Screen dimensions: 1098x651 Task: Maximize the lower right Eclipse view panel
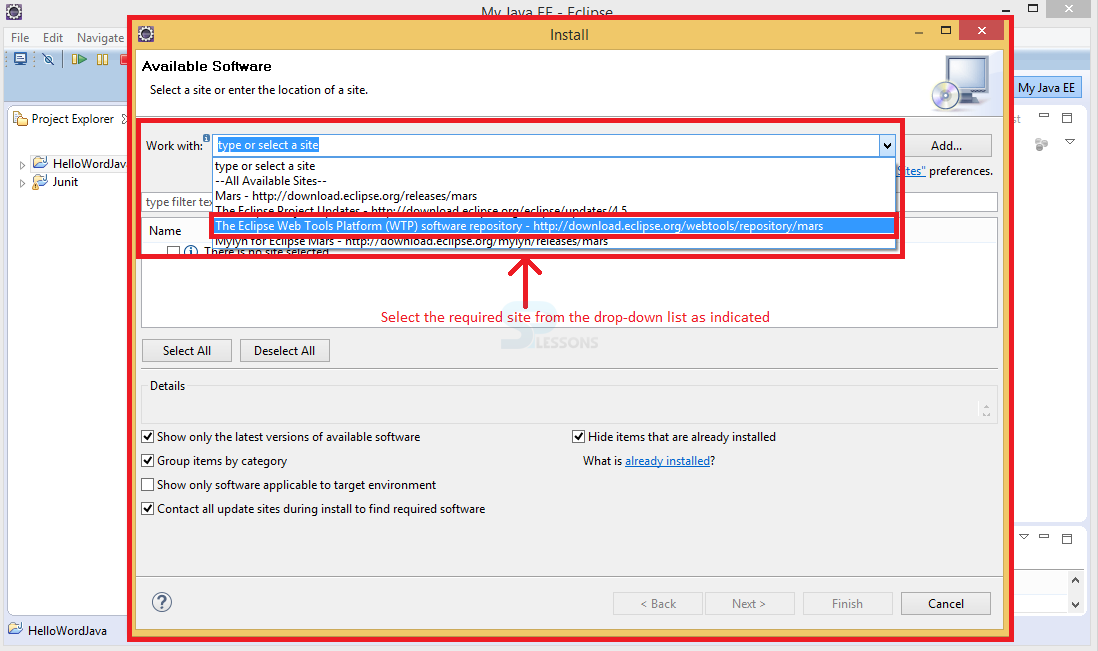point(1067,538)
